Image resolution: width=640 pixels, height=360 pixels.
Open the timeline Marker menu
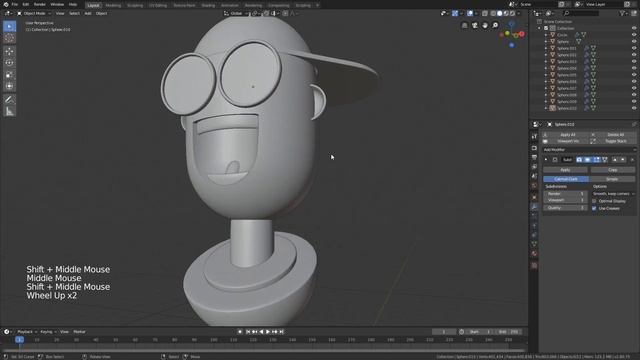point(80,332)
